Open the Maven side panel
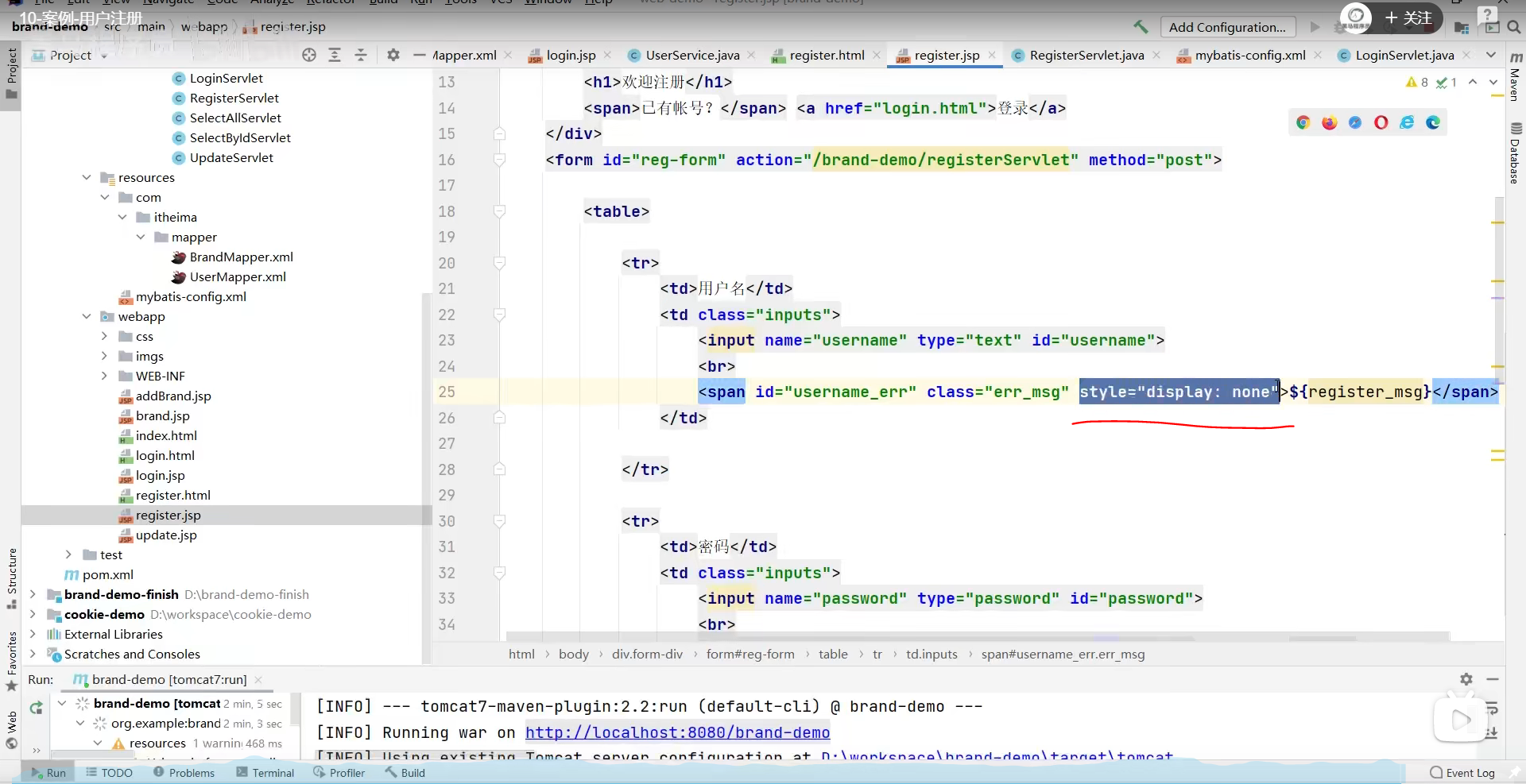The width and height of the screenshot is (1526, 784). tap(1516, 76)
